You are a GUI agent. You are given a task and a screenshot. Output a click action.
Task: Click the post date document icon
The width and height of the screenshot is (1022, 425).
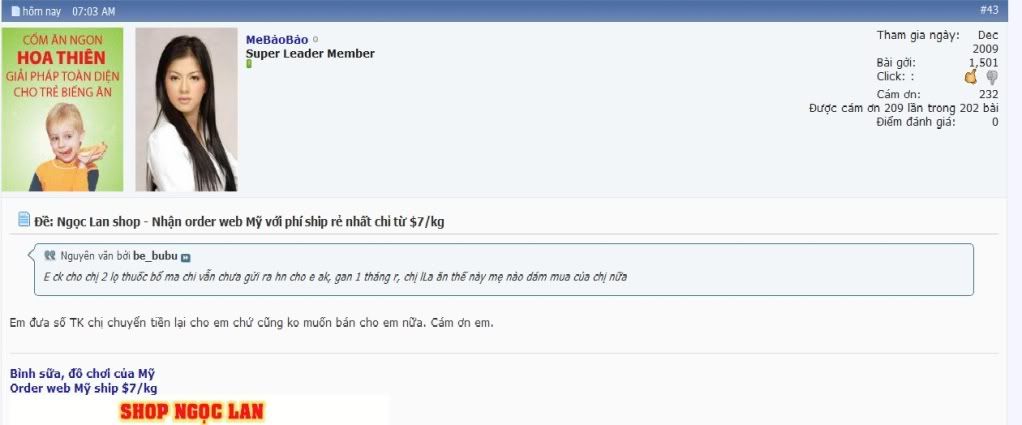15,11
